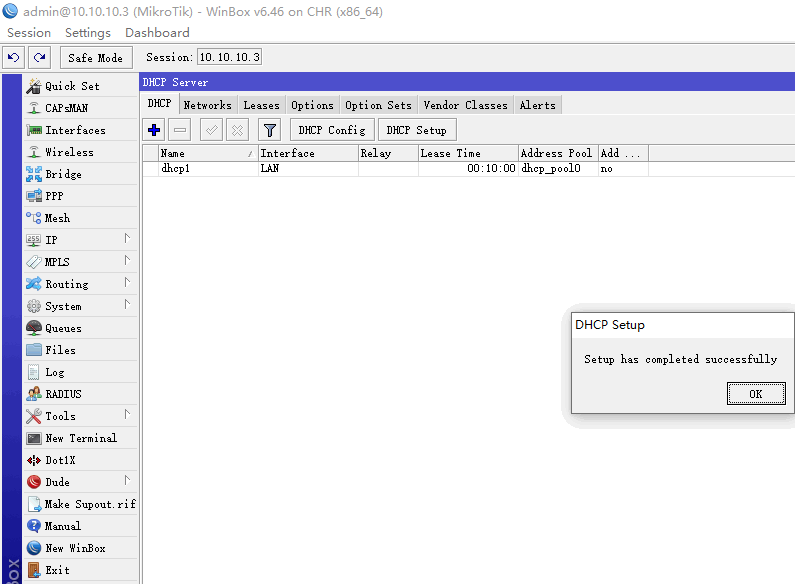Open the Dashboard menu
The image size is (795, 584).
click(157, 32)
